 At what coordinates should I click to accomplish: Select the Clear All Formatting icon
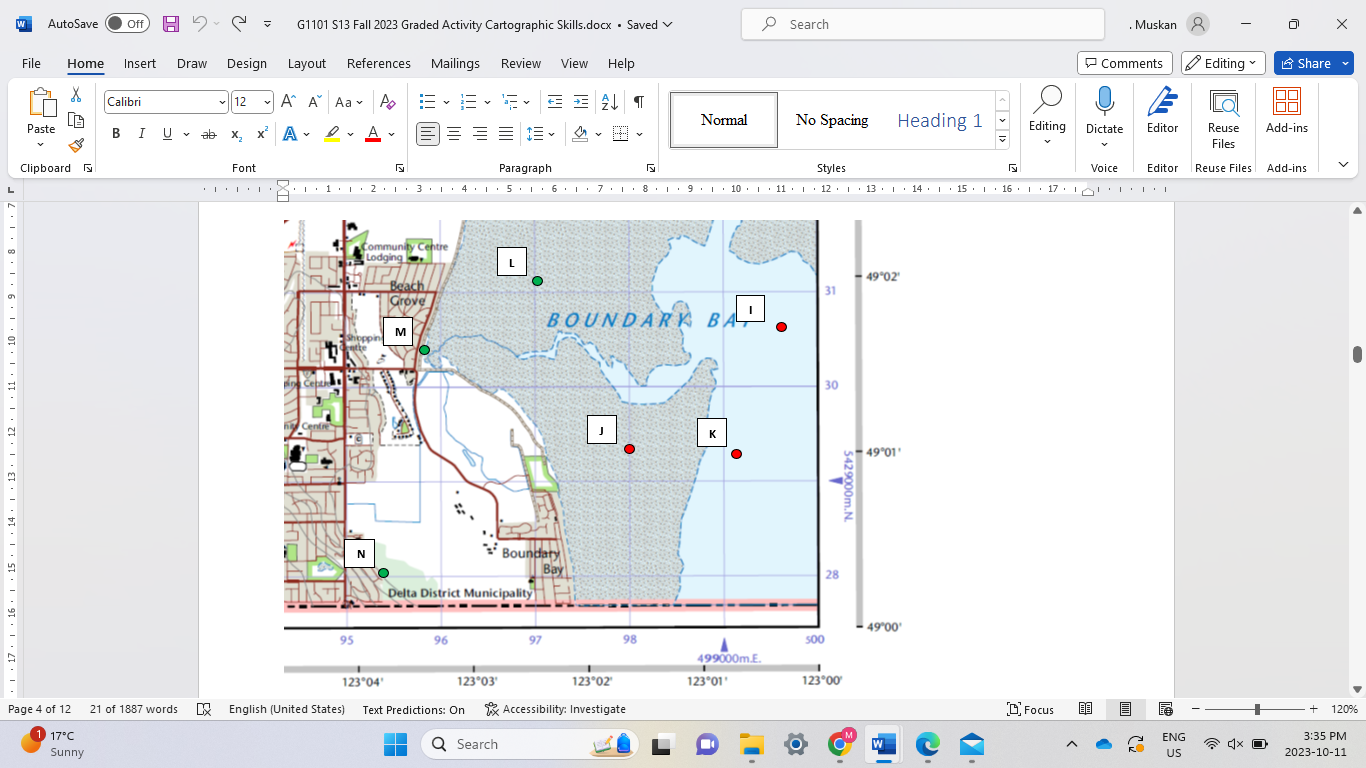coord(388,101)
